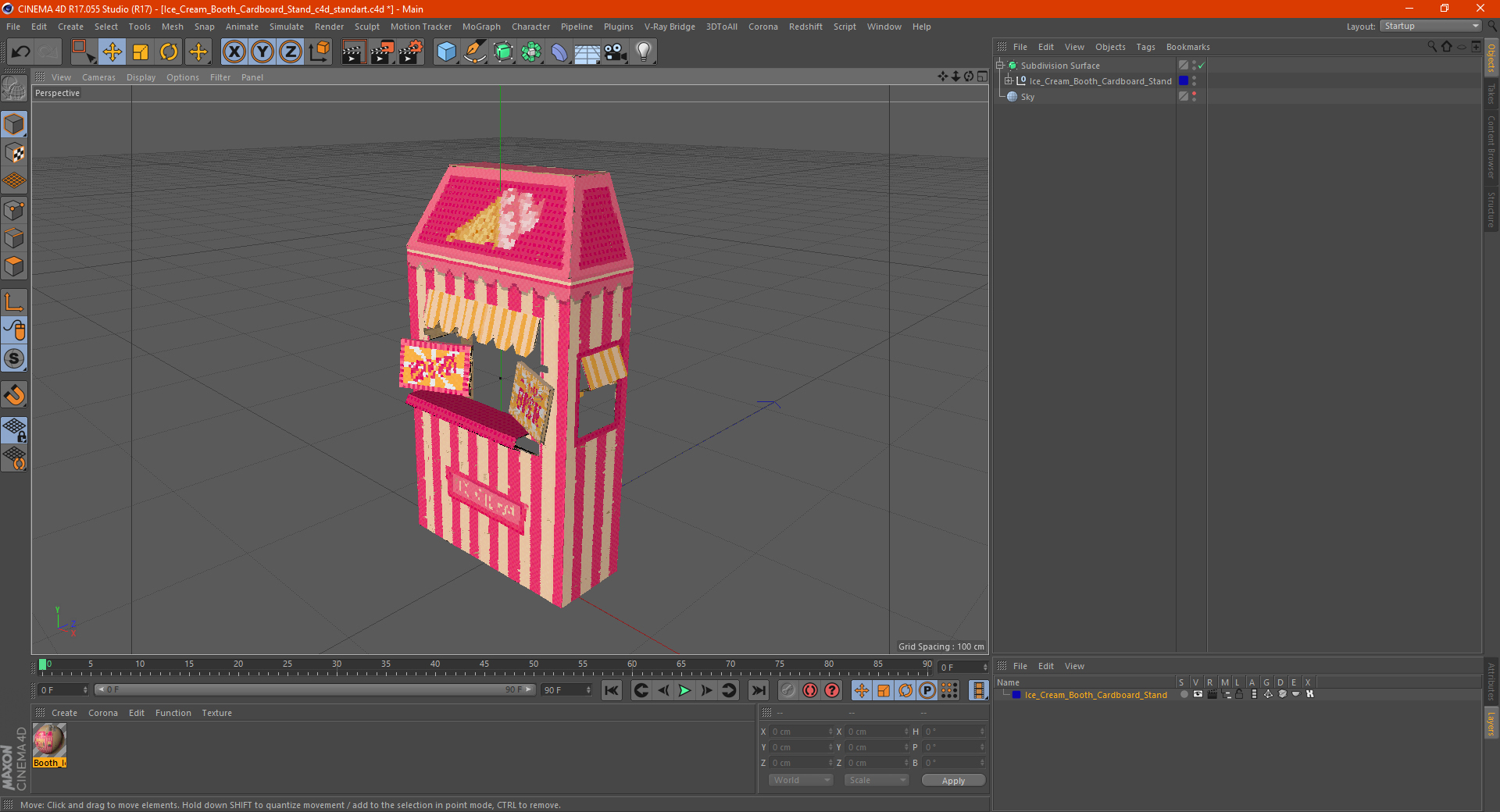Toggle coordinate system icon

pyautogui.click(x=320, y=52)
